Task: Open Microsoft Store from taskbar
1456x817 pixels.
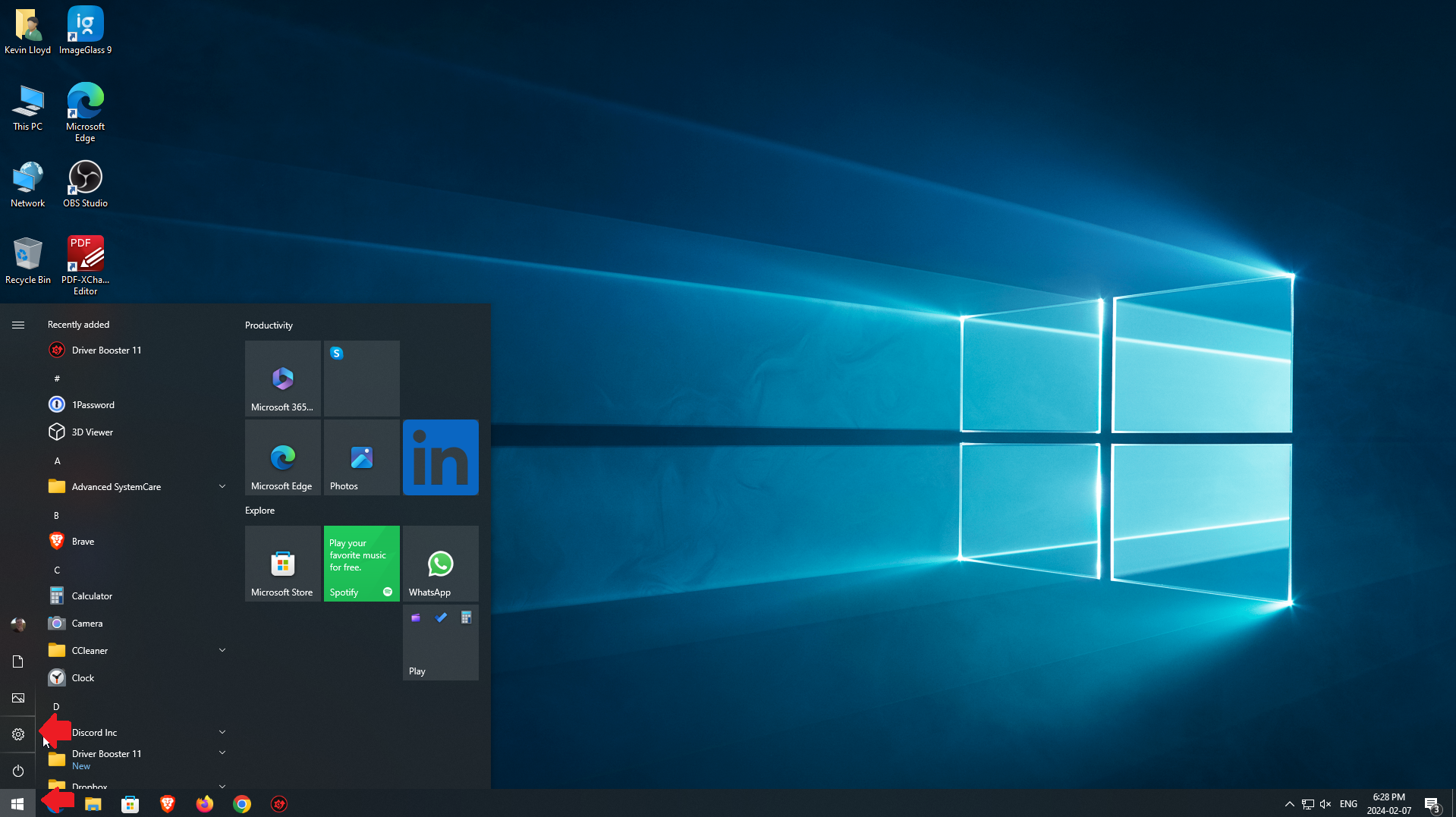Action: pyautogui.click(x=131, y=804)
